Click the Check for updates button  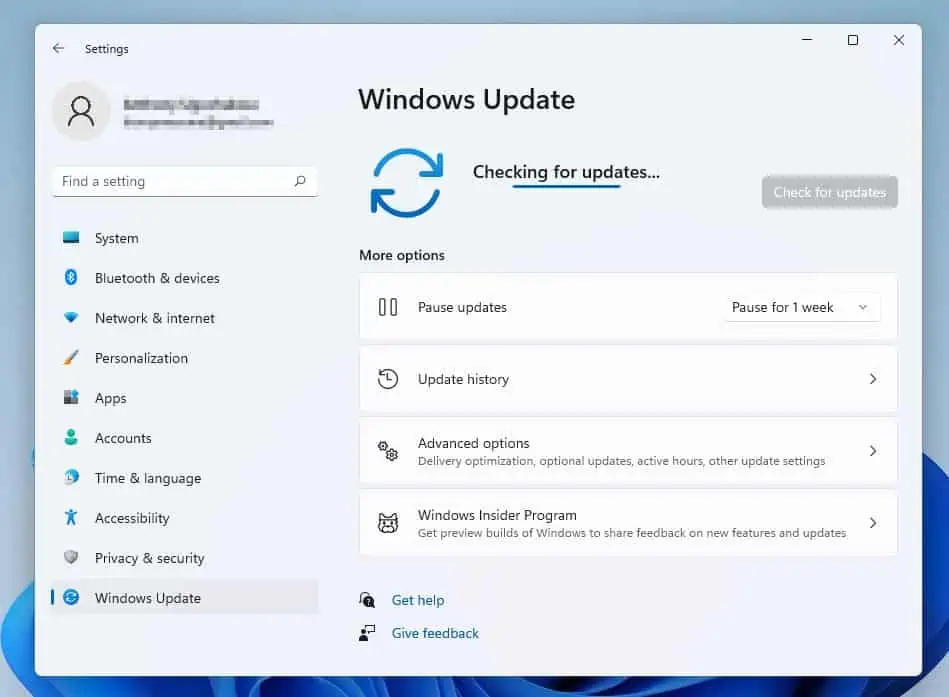click(830, 192)
